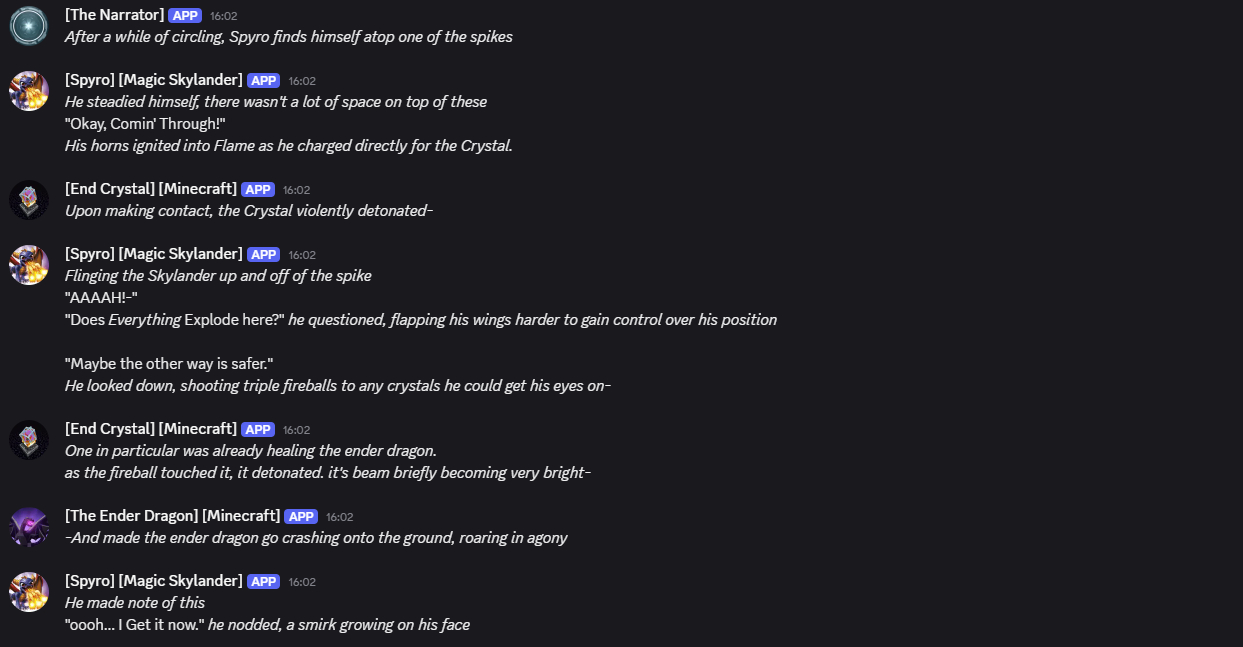This screenshot has height=647, width=1243.
Task: Open End Crystal username above "One in particular"
Action: point(150,429)
